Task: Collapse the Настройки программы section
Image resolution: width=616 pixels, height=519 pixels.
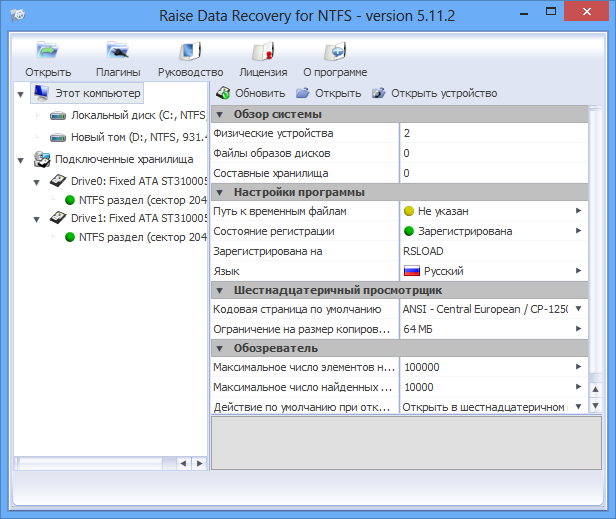Action: pyautogui.click(x=220, y=193)
